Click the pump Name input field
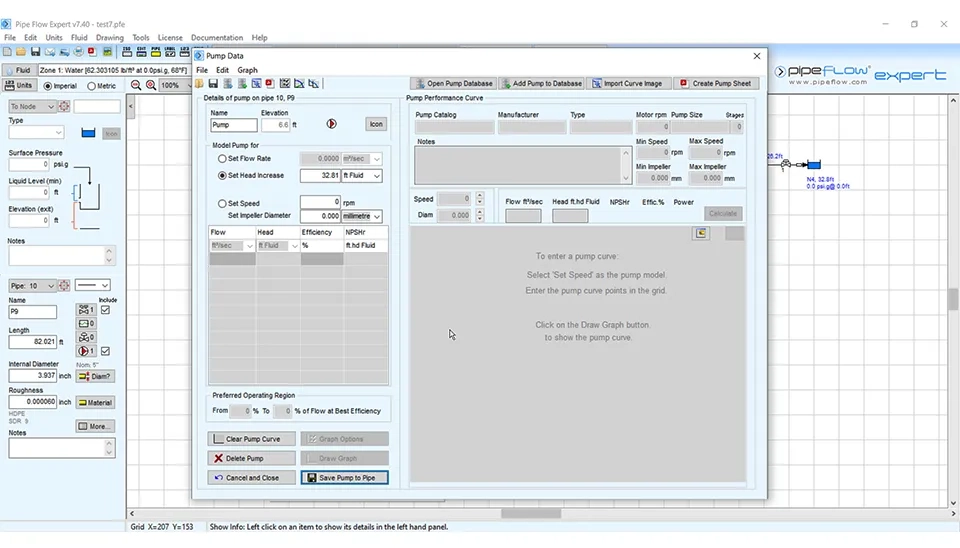 pyautogui.click(x=233, y=125)
